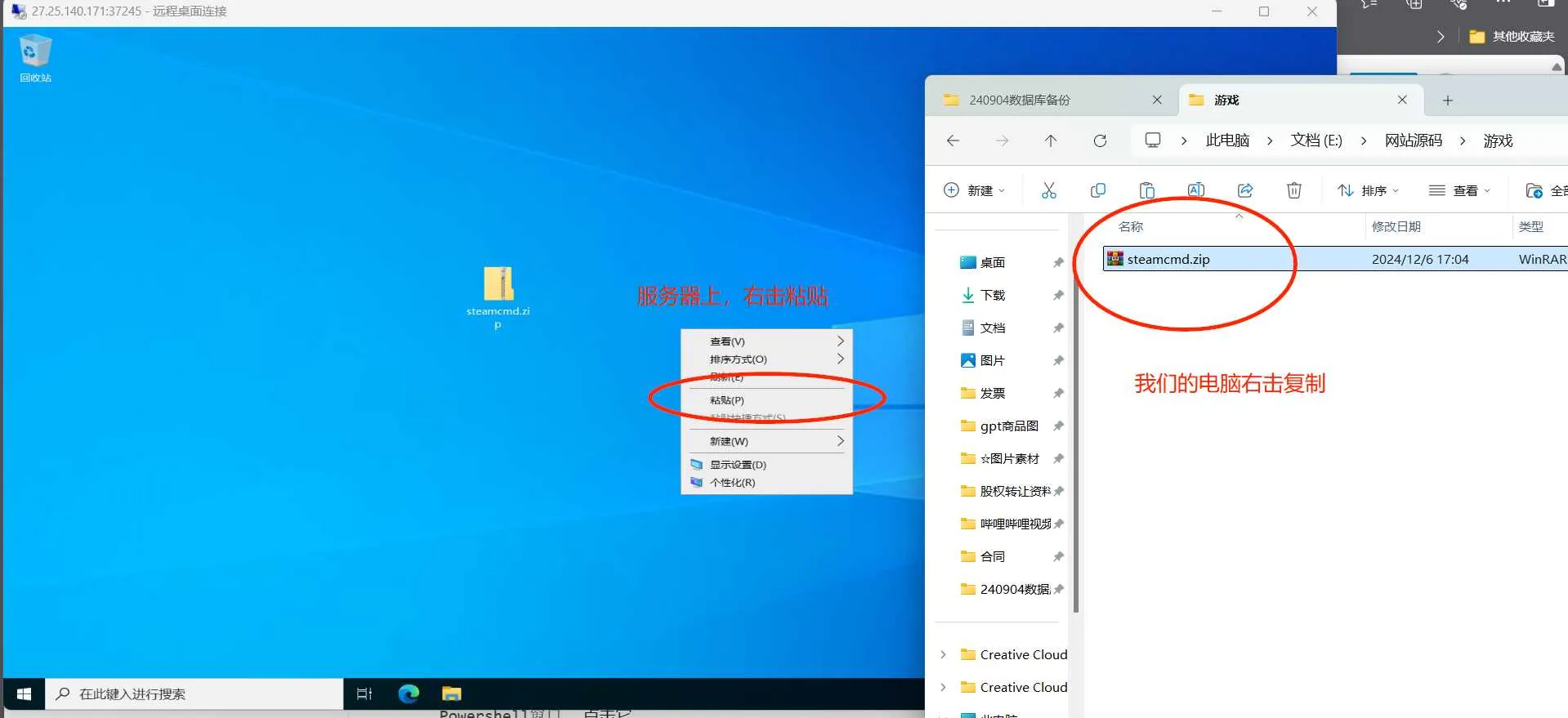Click chevron after 此电脑 in address bar

tap(1270, 140)
